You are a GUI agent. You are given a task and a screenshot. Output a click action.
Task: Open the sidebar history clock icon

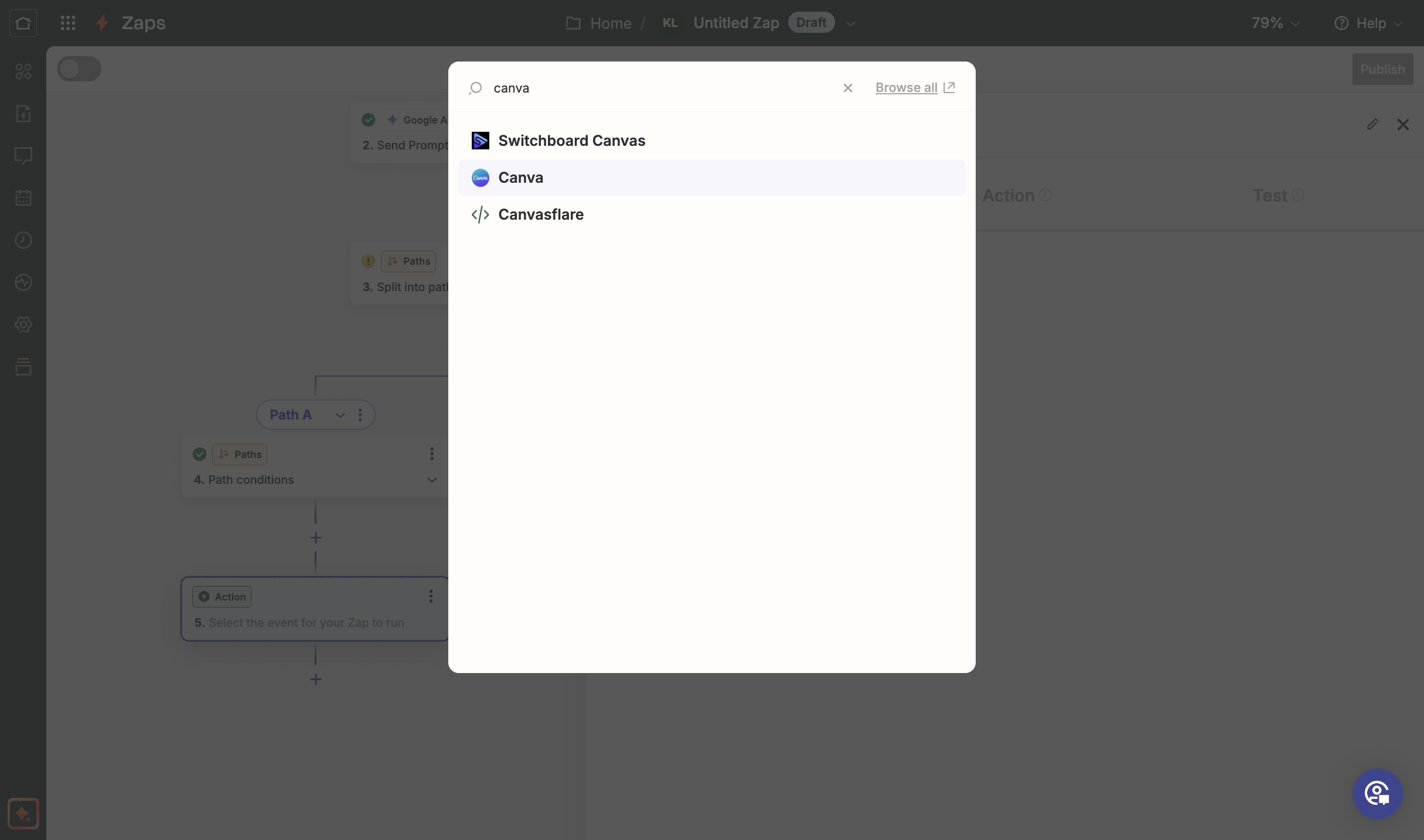(23, 240)
